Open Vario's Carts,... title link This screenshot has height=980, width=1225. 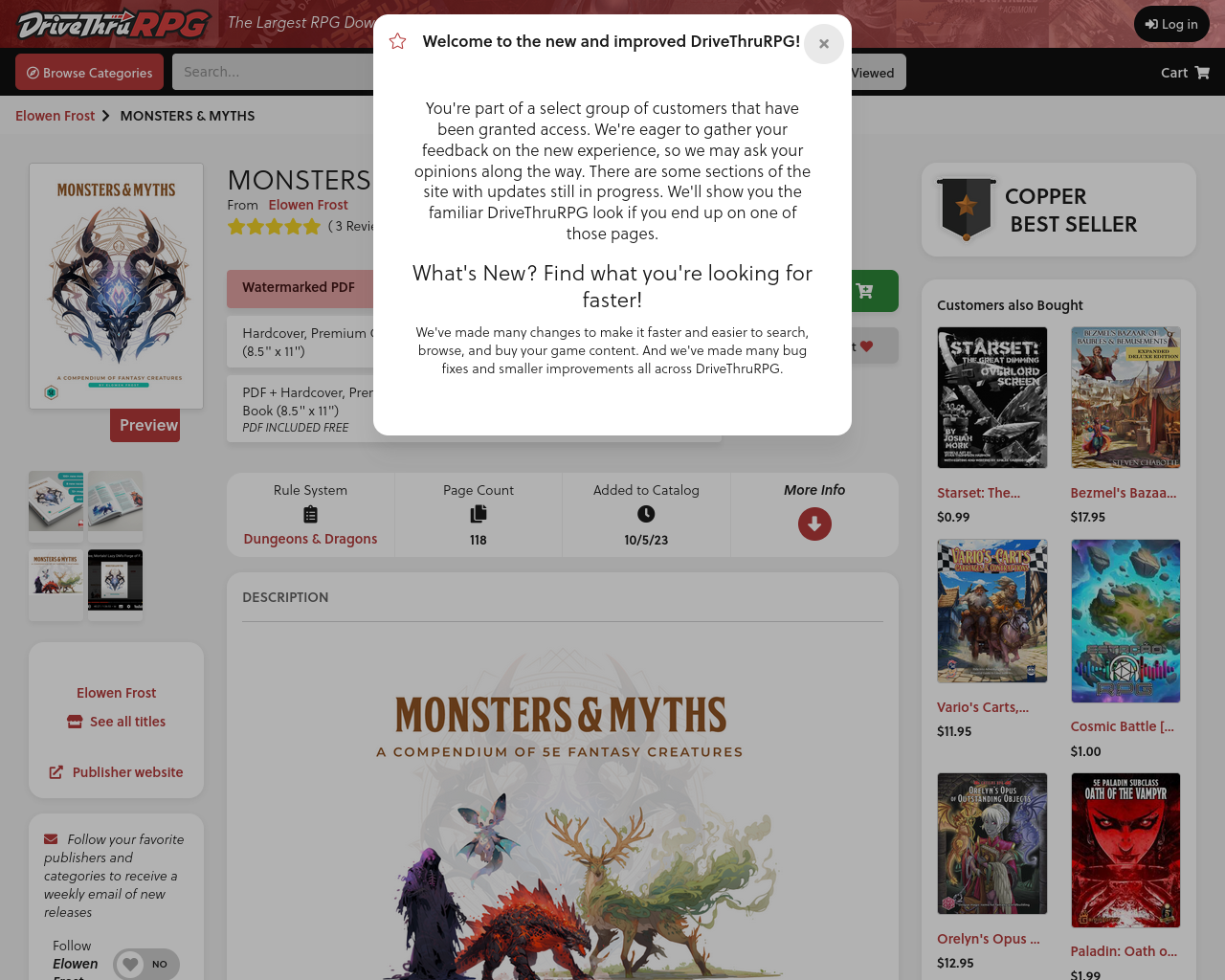tap(983, 707)
